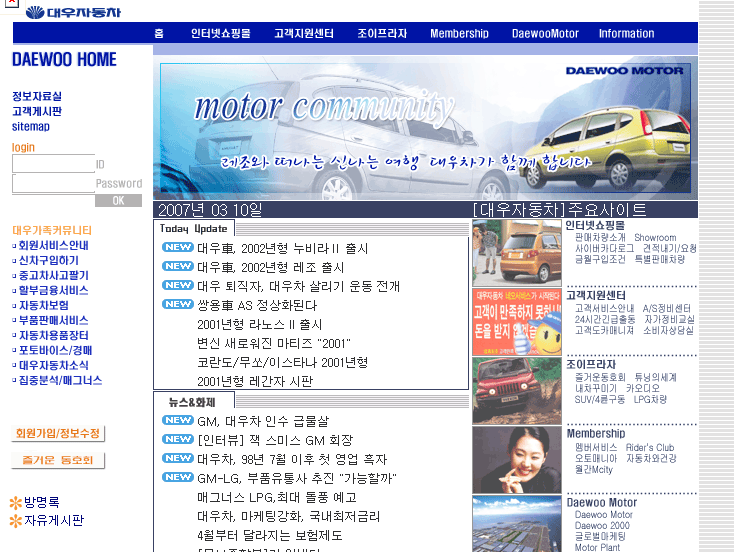Open the sitemap link
The height and width of the screenshot is (552, 734).
pyautogui.click(x=31, y=126)
